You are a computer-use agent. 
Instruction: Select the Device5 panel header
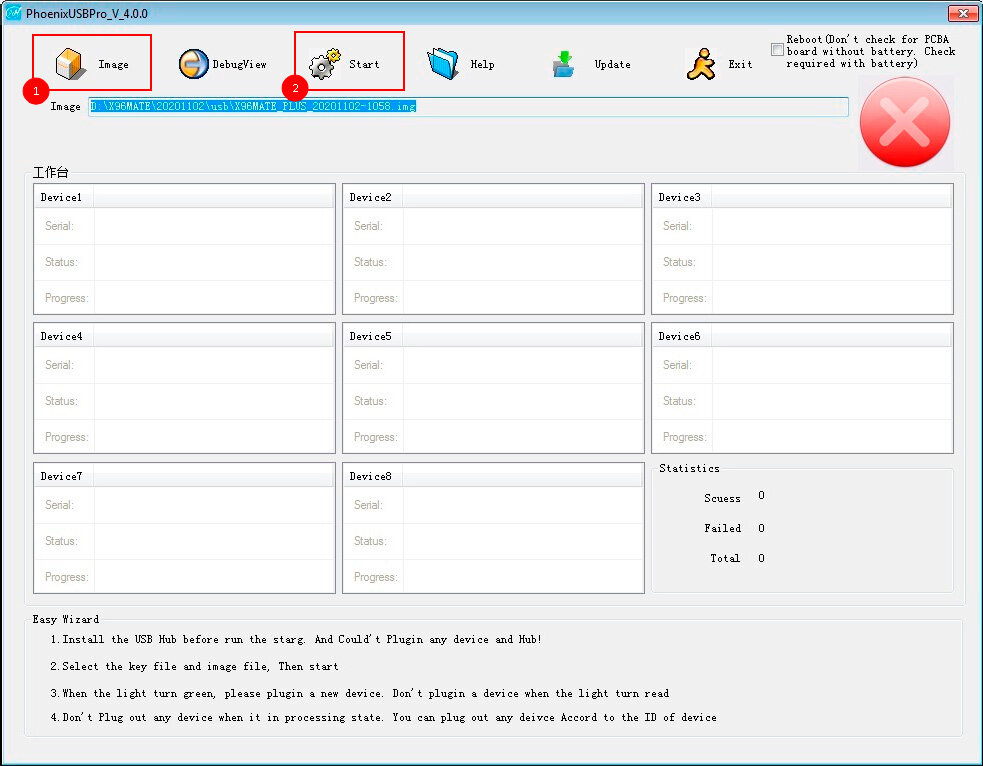[x=493, y=336]
